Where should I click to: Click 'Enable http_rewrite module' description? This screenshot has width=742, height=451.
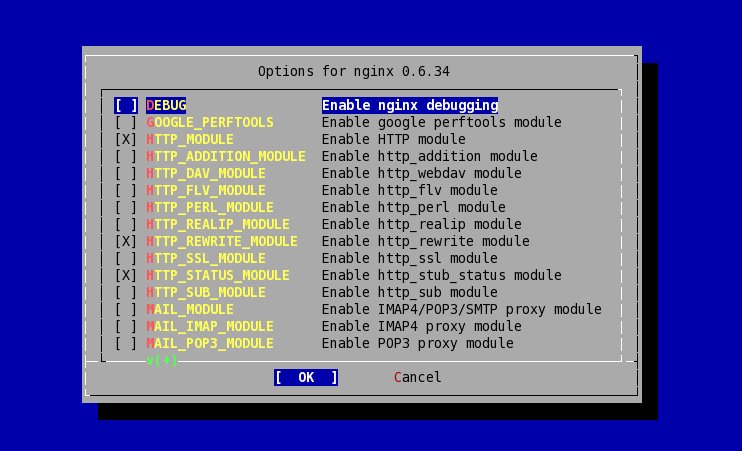[426, 241]
